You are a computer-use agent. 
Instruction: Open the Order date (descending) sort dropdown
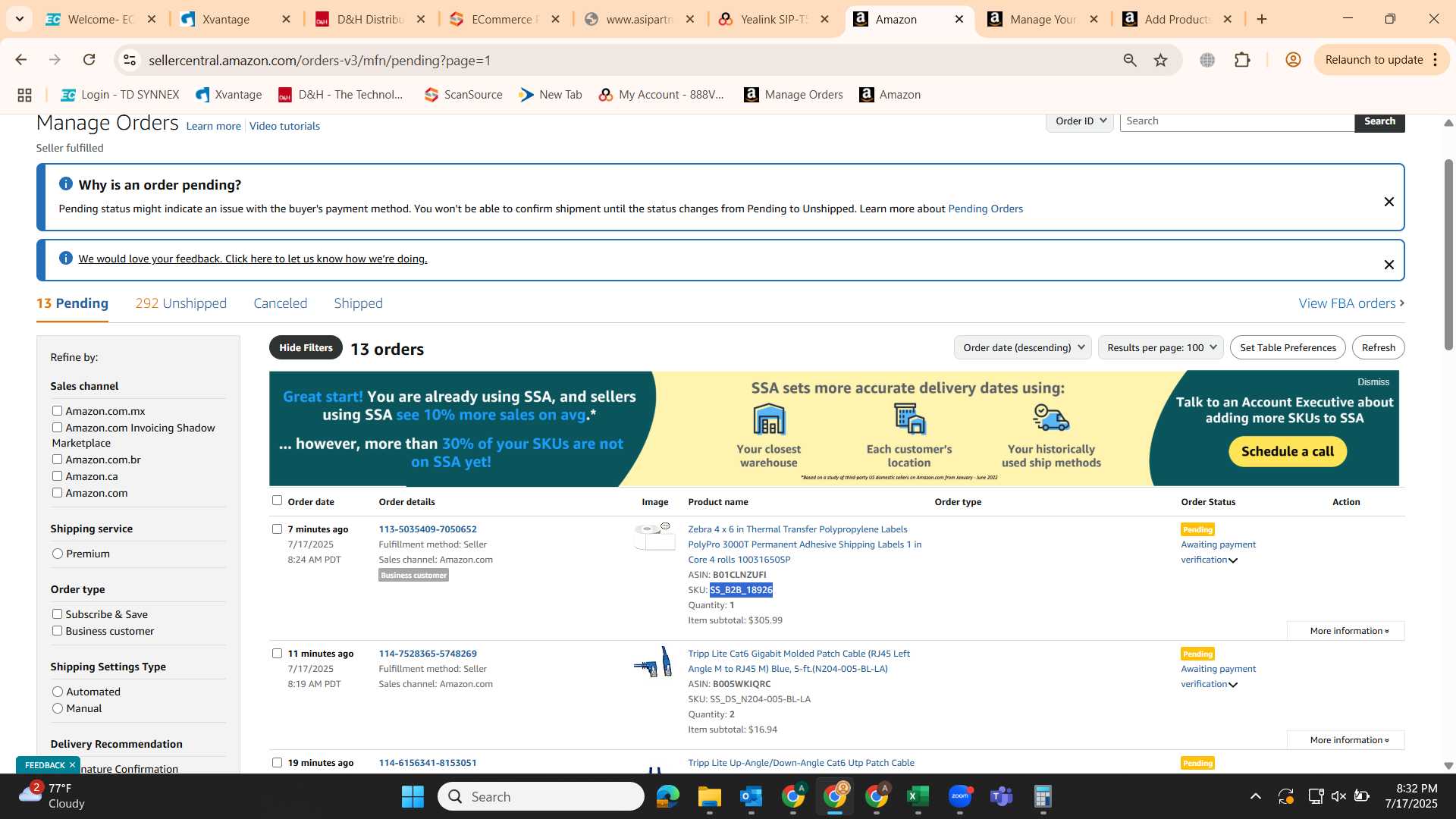coord(1023,347)
